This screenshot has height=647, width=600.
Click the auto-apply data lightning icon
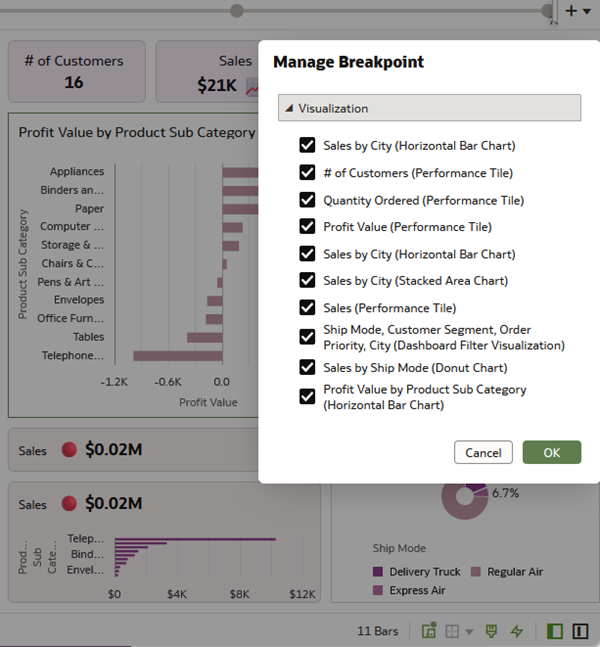(517, 631)
